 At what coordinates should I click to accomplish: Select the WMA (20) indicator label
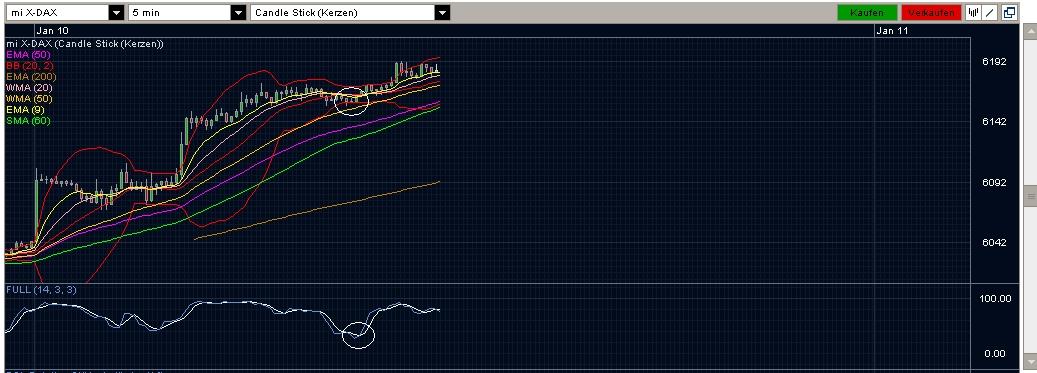click(29, 88)
